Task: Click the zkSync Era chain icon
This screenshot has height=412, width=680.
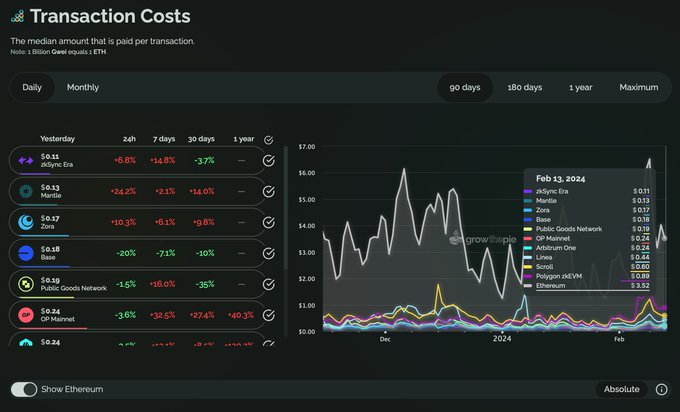Action: click(x=26, y=161)
